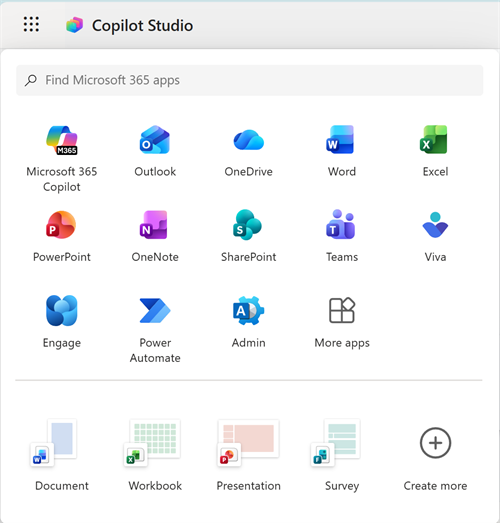Launch Power Automate app icon

click(155, 311)
